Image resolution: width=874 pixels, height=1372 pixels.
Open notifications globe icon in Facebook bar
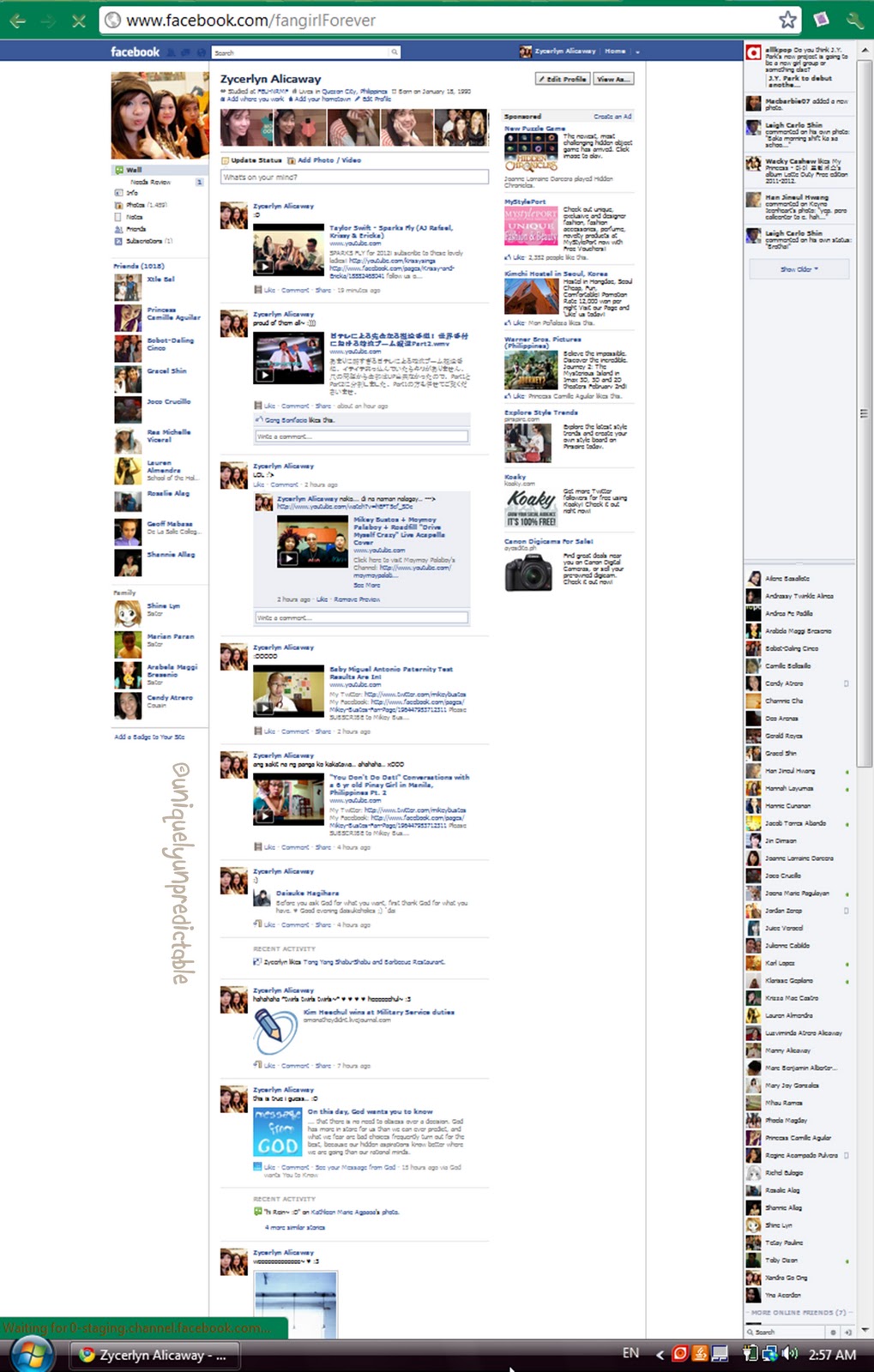201,52
